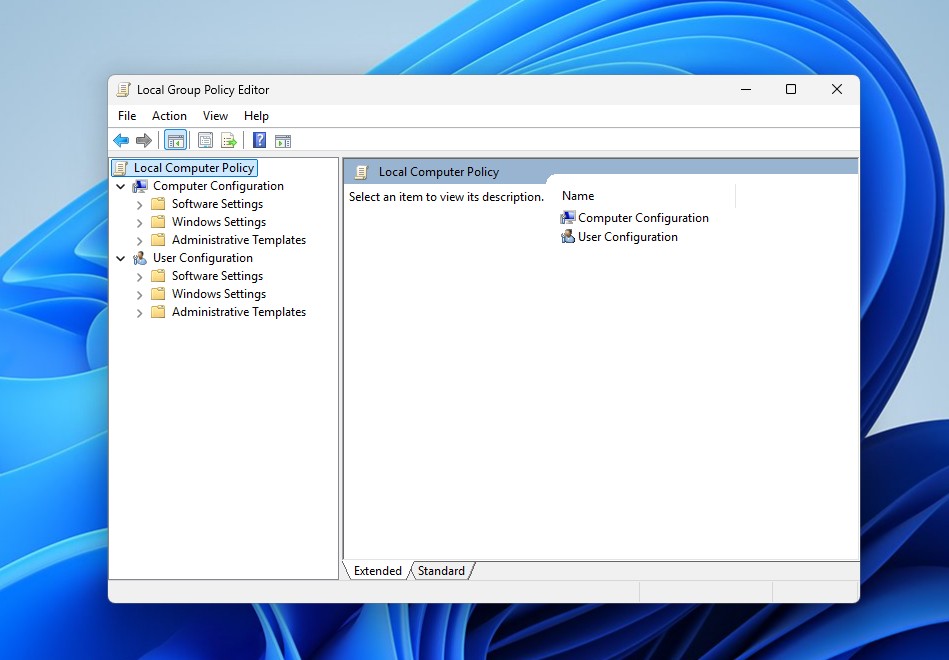
Task: Click the Back navigation arrow in the toolbar
Action: (121, 140)
